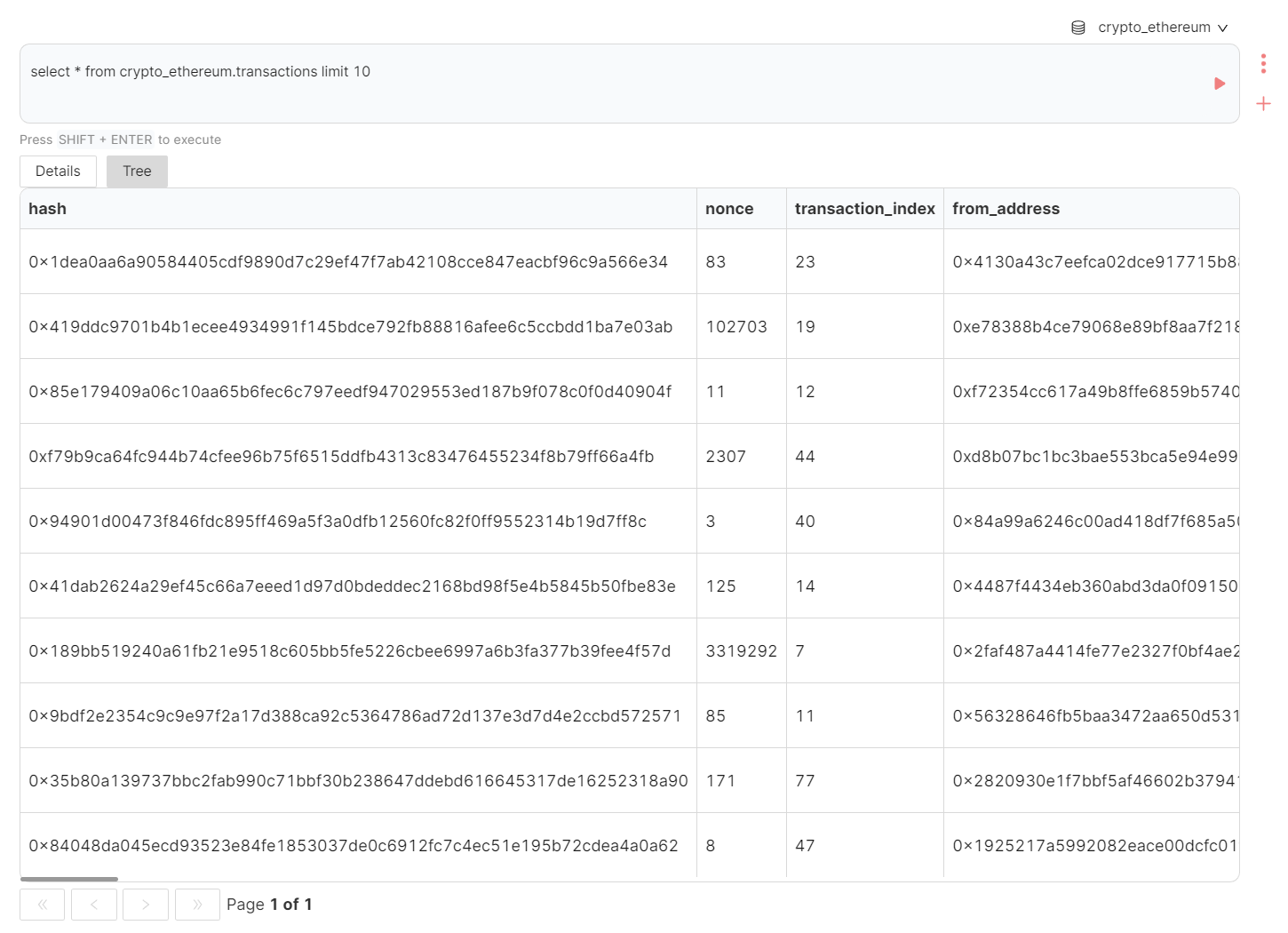Click the horizontal scrollbar under the table
Viewport: 1288px width, 933px height.
click(x=69, y=879)
